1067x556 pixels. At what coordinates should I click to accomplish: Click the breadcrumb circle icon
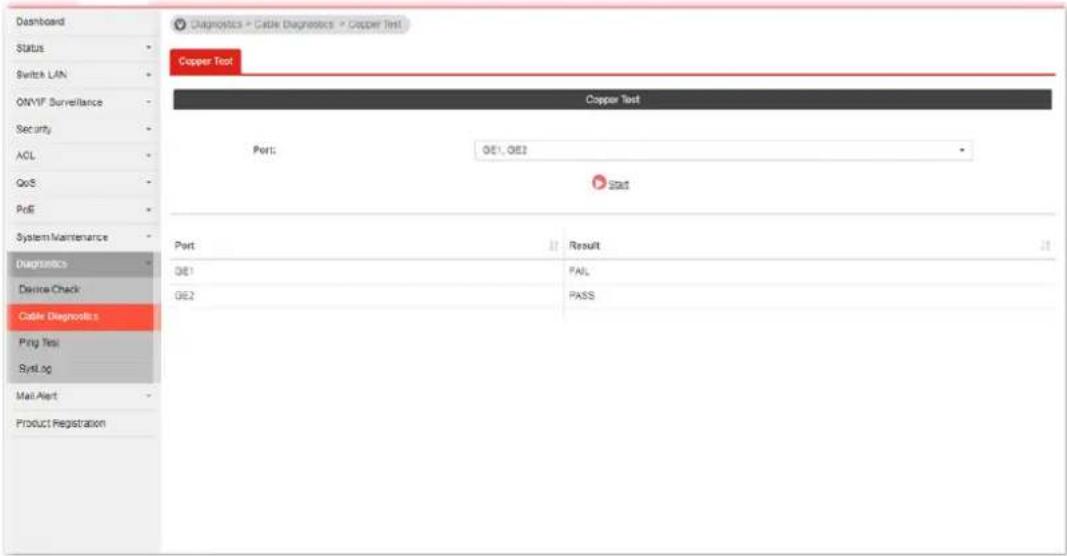(x=180, y=24)
